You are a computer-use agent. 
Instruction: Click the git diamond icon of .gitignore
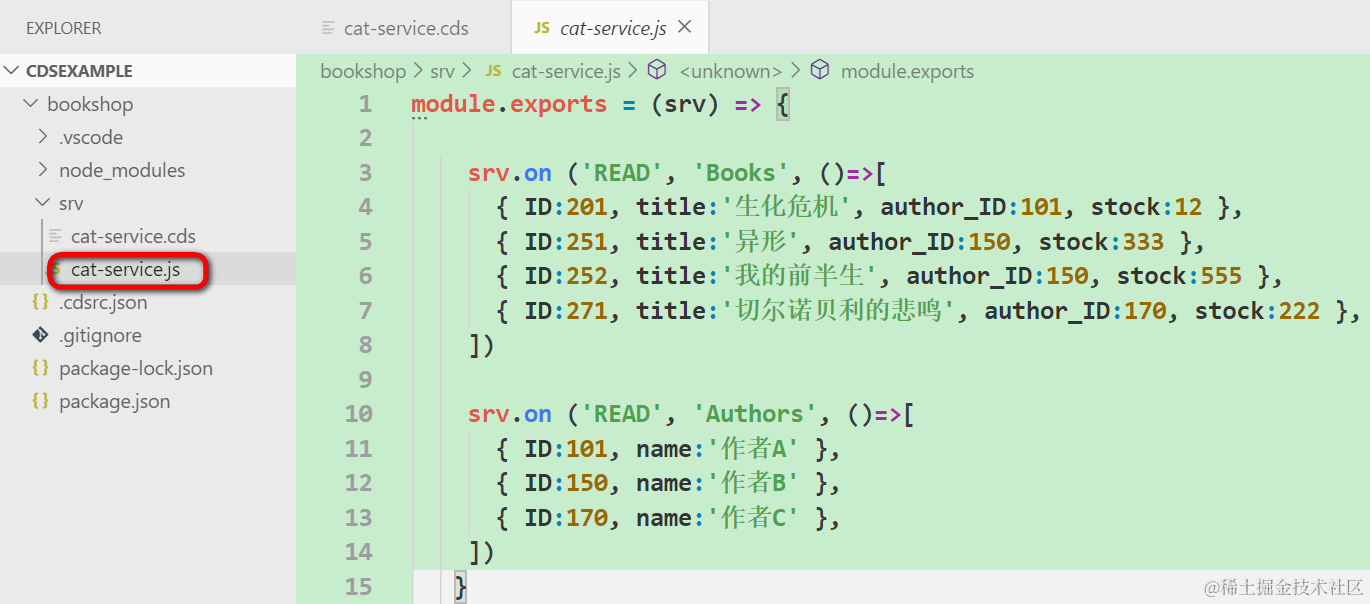(40, 335)
